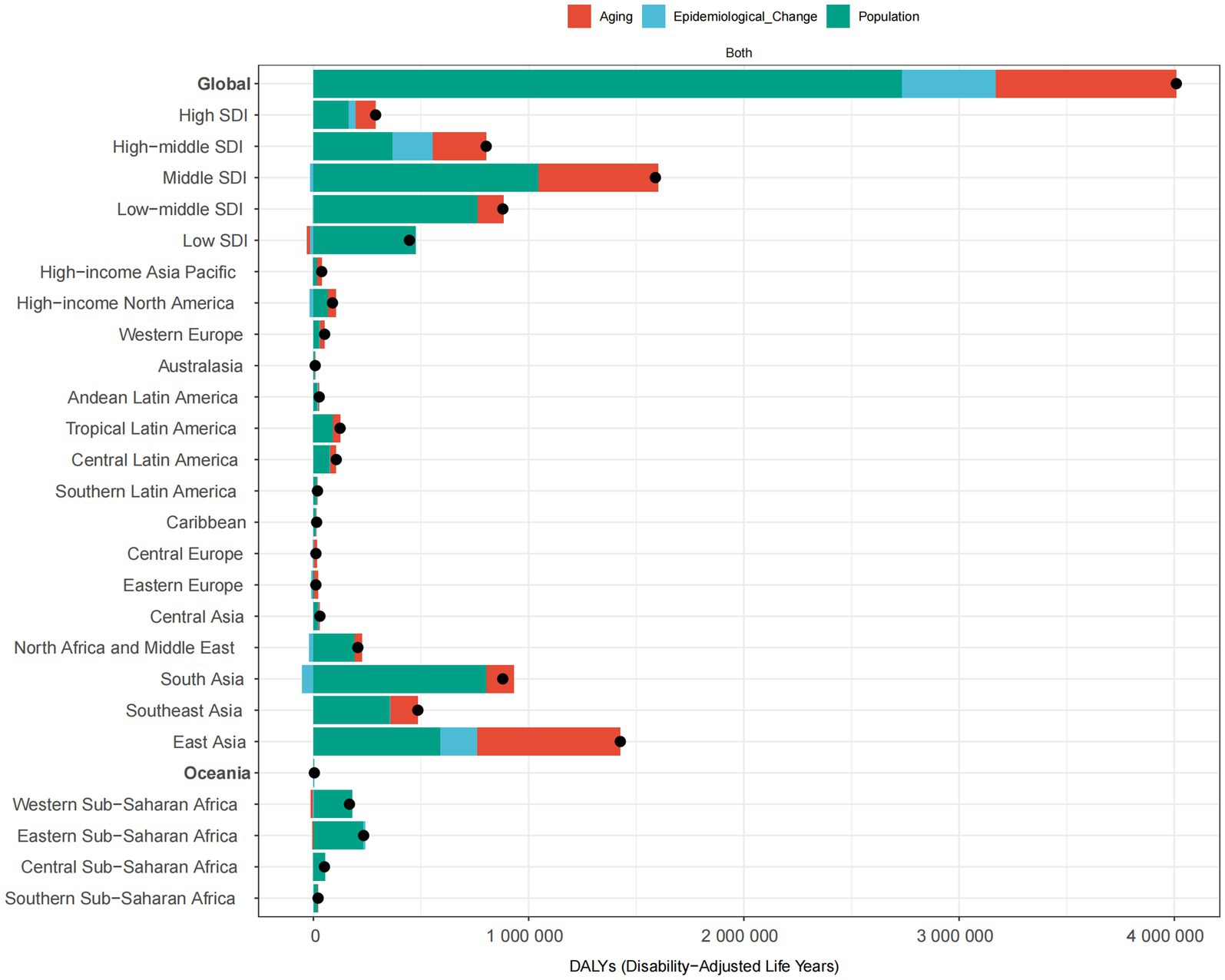Click the Low-middle SDI total black dot
The width and height of the screenshot is (1225, 980).
click(503, 209)
